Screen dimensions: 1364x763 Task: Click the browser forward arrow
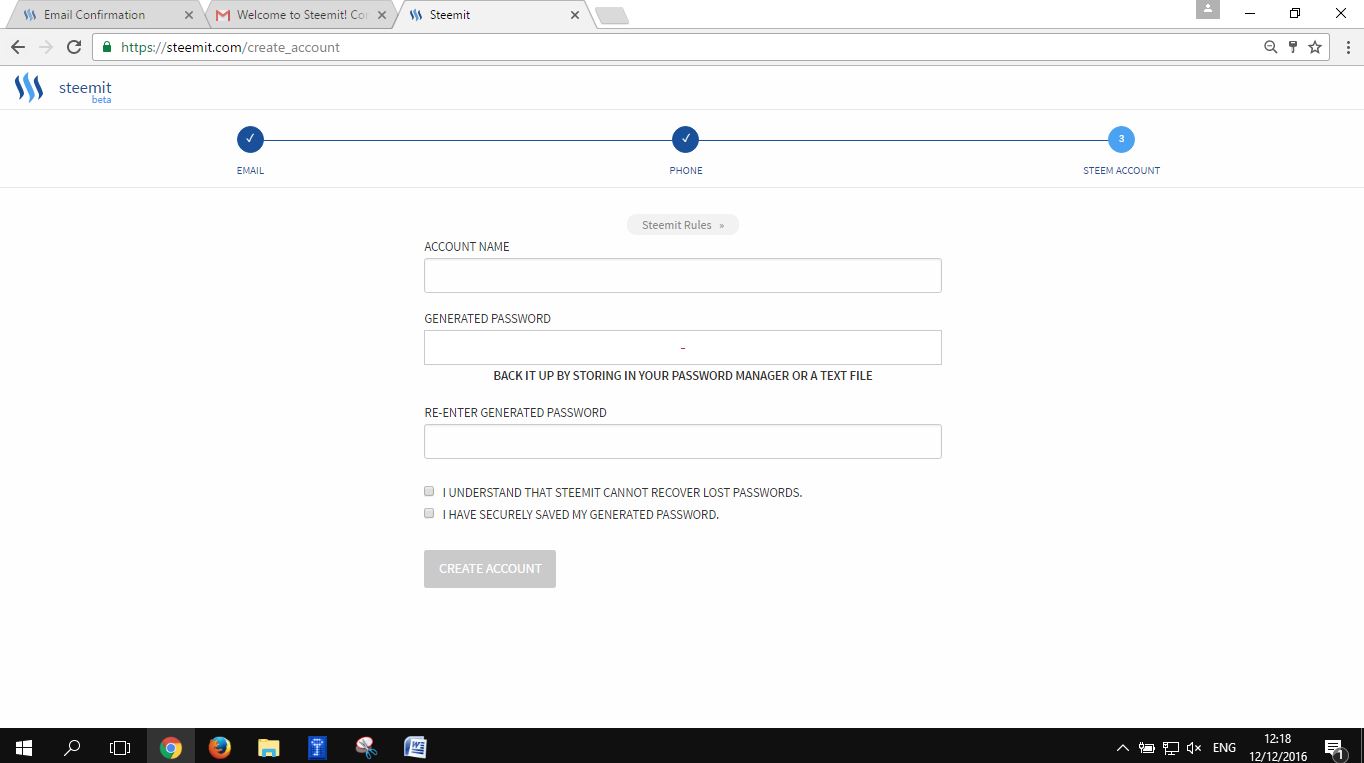pos(45,47)
